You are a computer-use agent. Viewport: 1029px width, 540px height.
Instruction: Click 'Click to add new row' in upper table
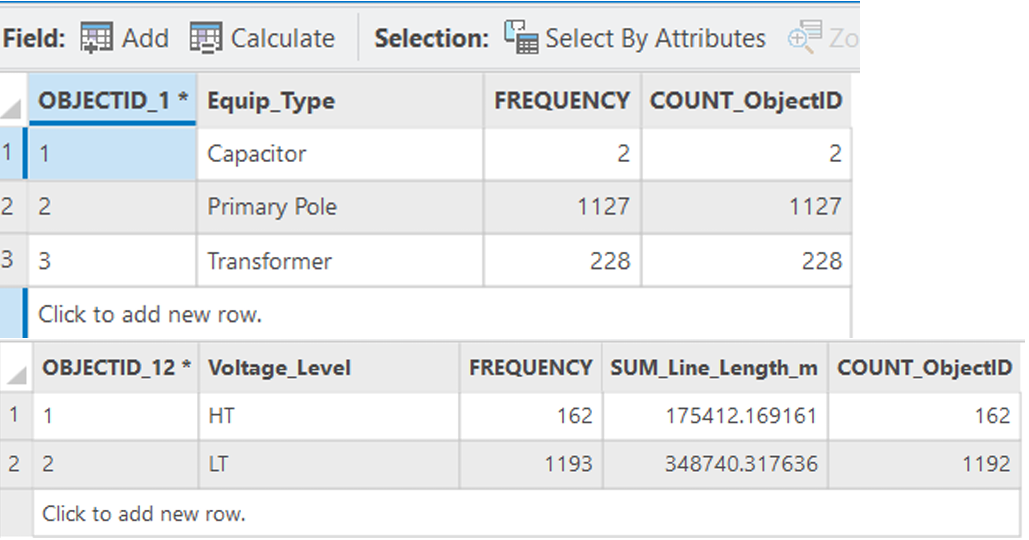coord(439,314)
